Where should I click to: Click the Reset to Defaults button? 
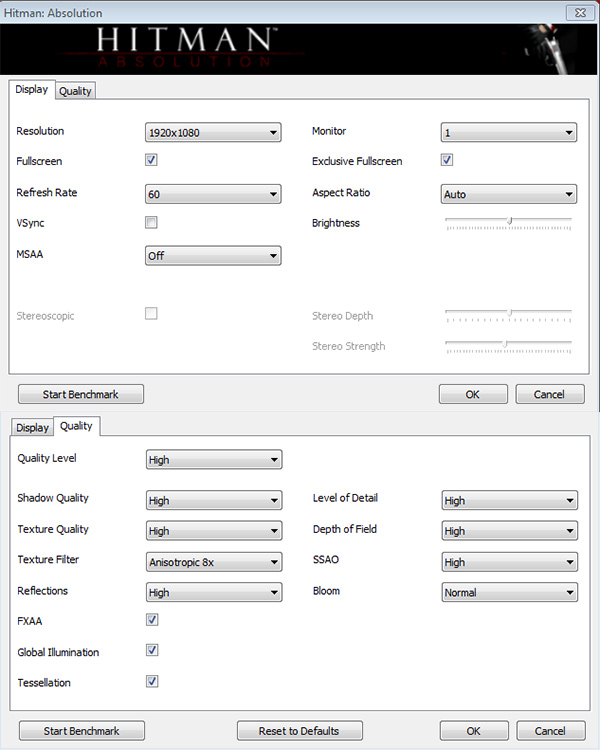tap(299, 731)
